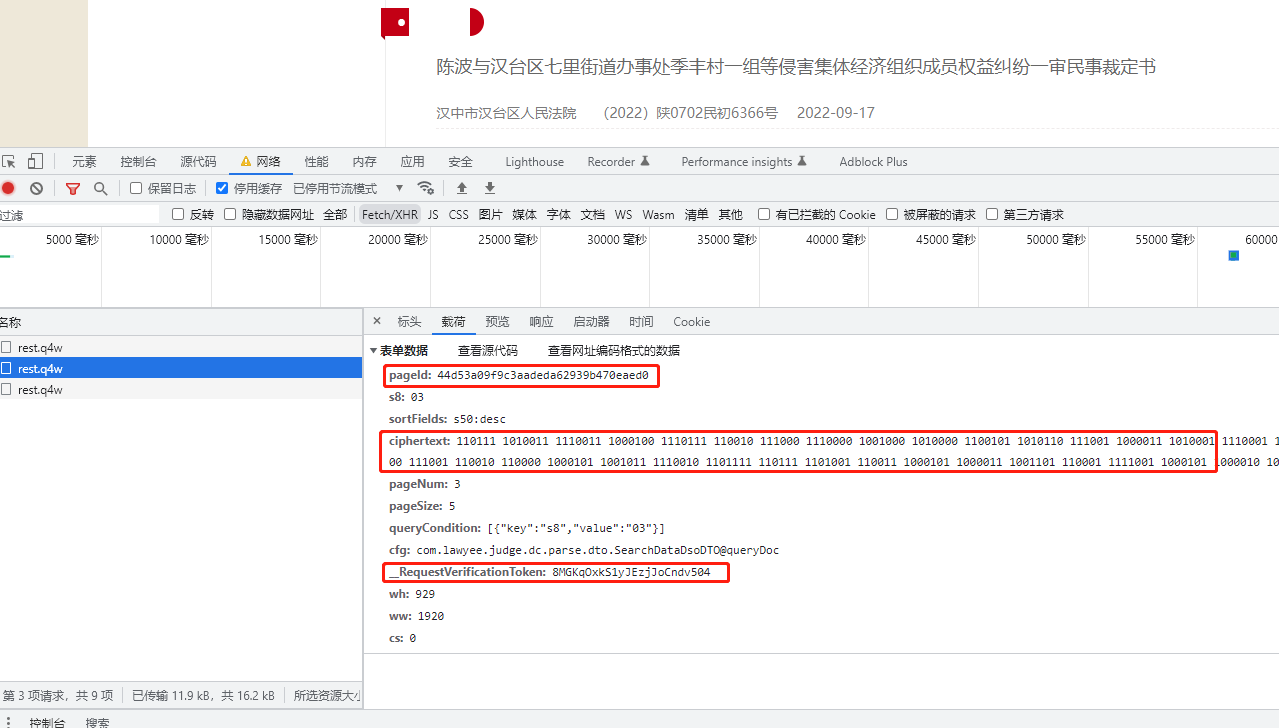Click 查看网址编码格式的数据 link
1279x728 pixels.
(x=614, y=350)
